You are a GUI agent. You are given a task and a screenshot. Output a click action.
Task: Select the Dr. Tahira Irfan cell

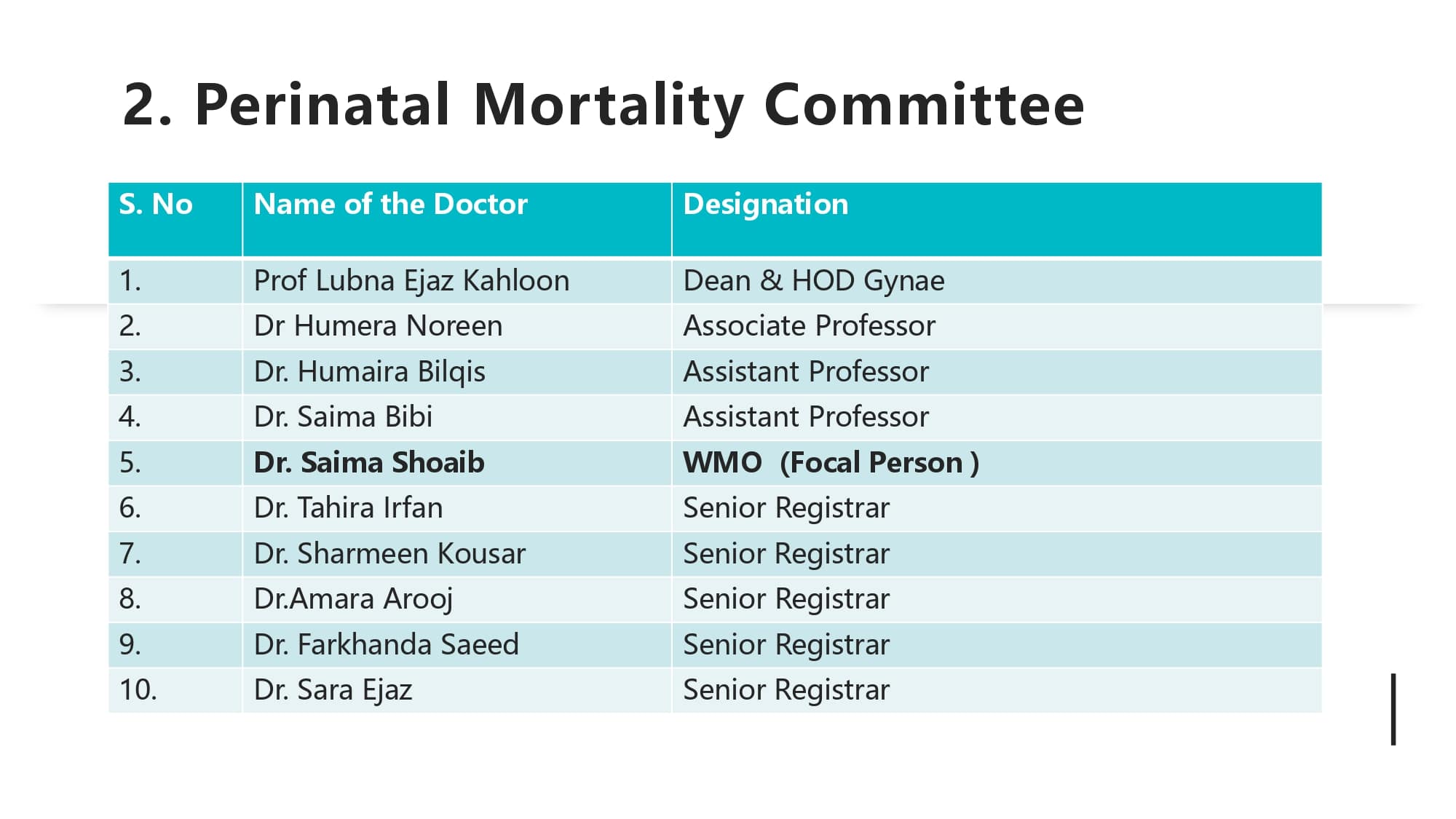point(456,508)
